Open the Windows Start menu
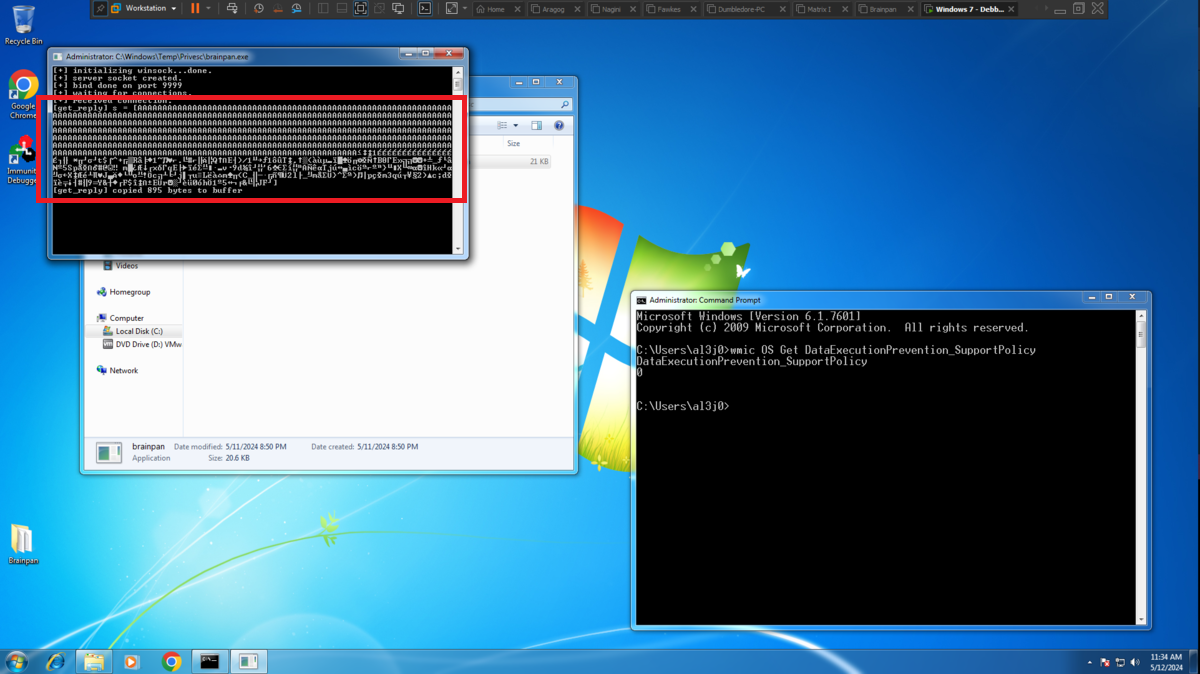The width and height of the screenshot is (1200, 674). (17, 661)
